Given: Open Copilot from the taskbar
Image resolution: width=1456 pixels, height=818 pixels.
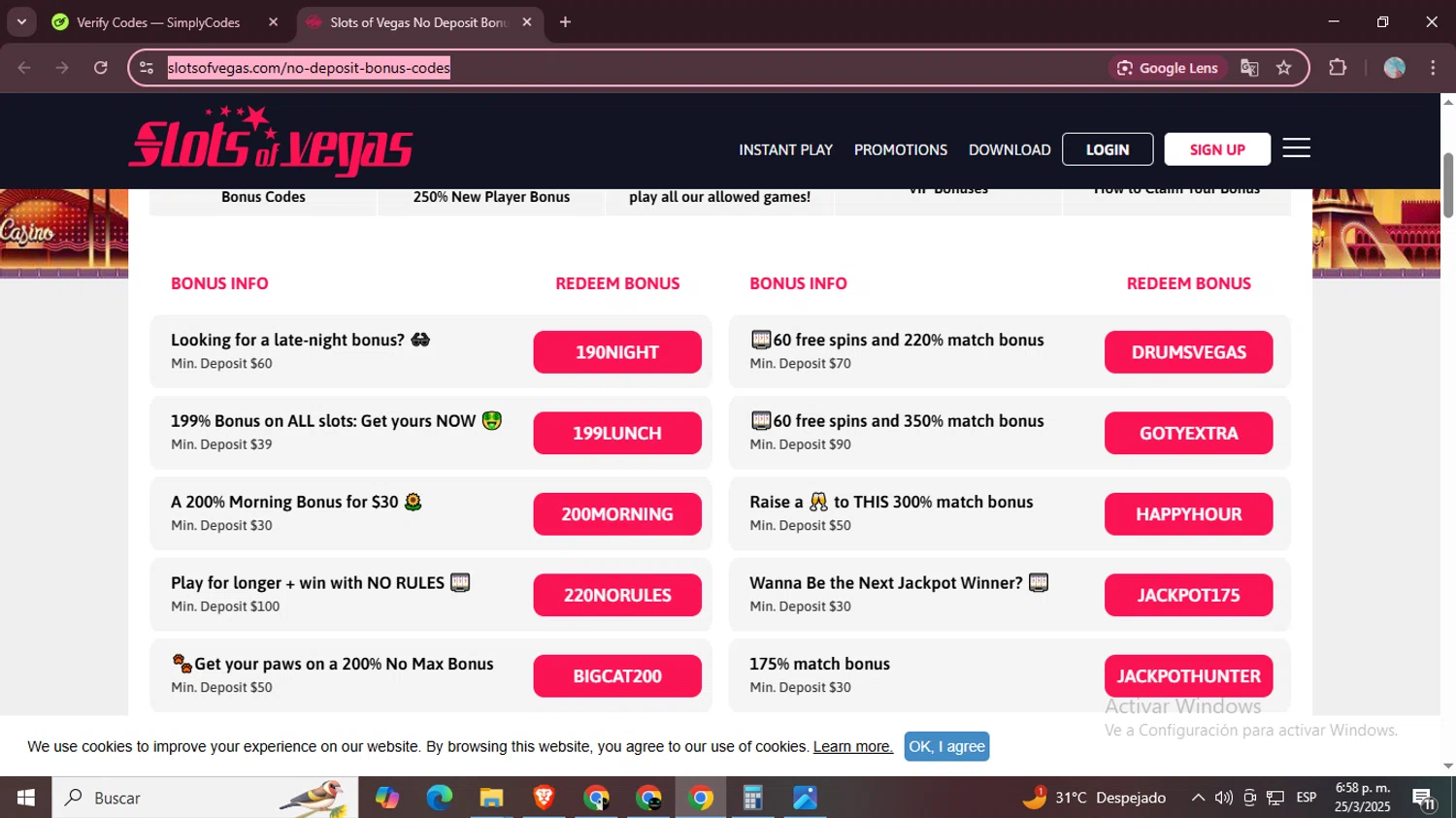Looking at the screenshot, I should [x=387, y=798].
